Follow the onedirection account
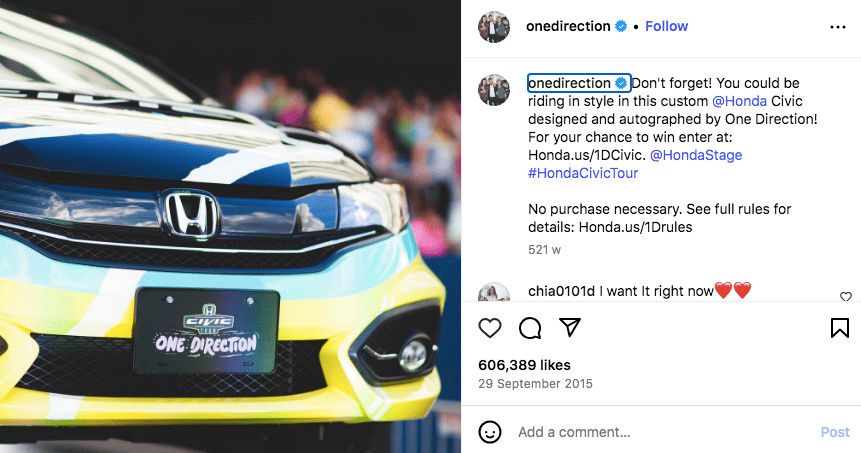Viewport: 861px width, 453px height. point(666,26)
